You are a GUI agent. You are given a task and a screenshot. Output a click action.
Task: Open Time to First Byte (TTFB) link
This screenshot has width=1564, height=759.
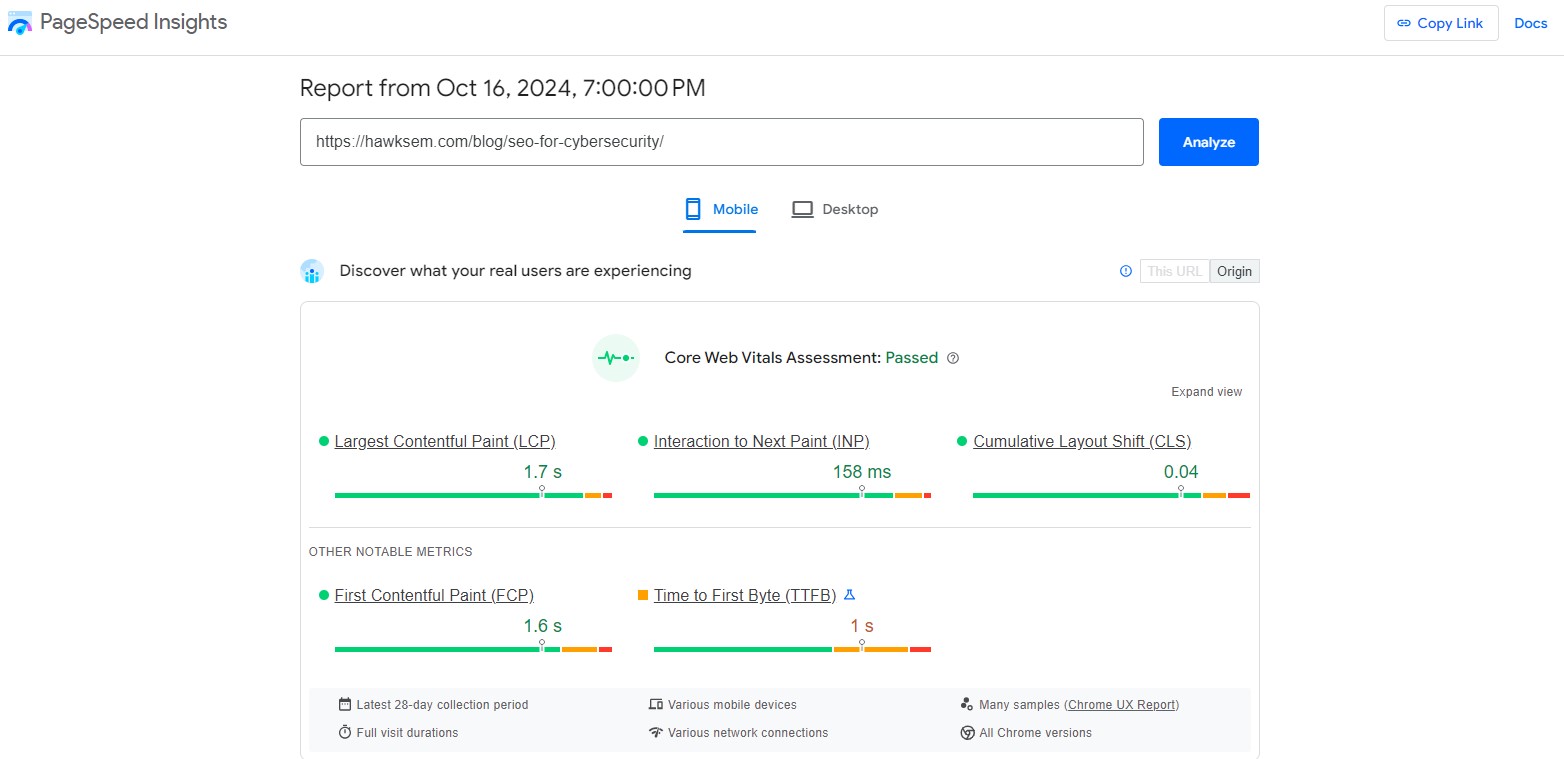745,595
